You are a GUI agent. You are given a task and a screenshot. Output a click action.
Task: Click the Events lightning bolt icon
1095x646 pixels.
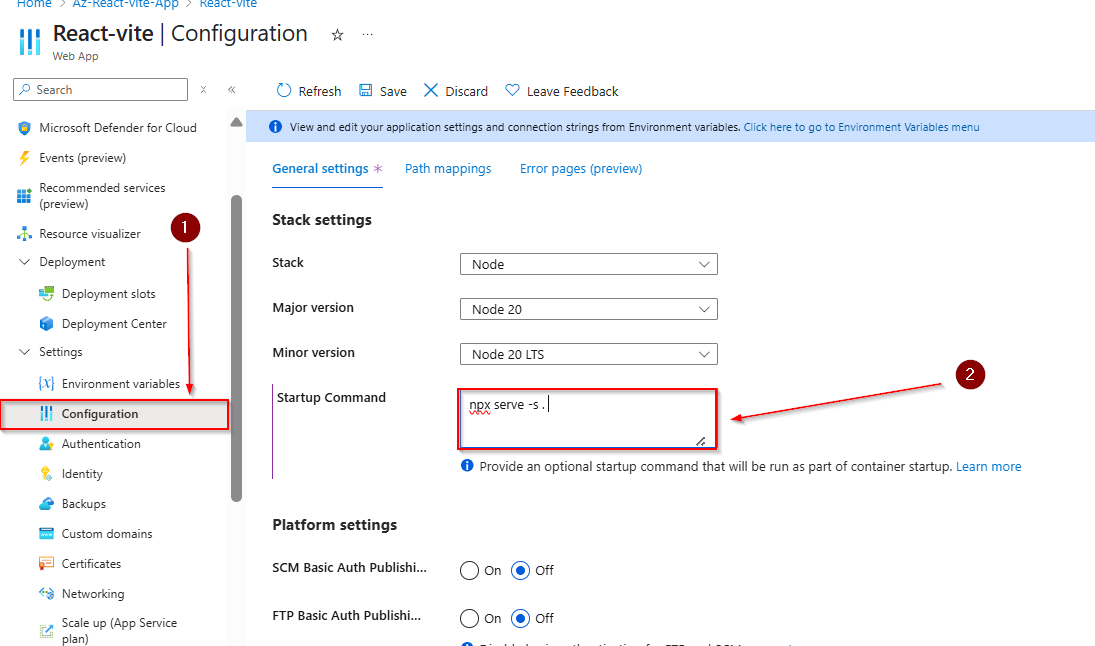(24, 158)
